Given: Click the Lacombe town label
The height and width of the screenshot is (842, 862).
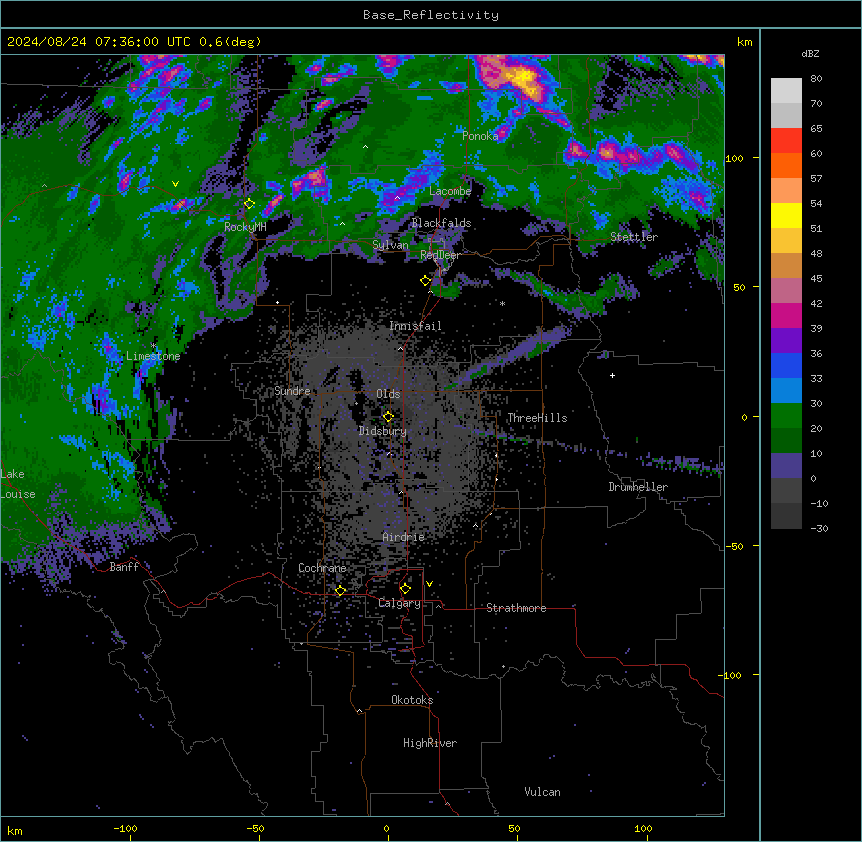Looking at the screenshot, I should coord(450,191).
